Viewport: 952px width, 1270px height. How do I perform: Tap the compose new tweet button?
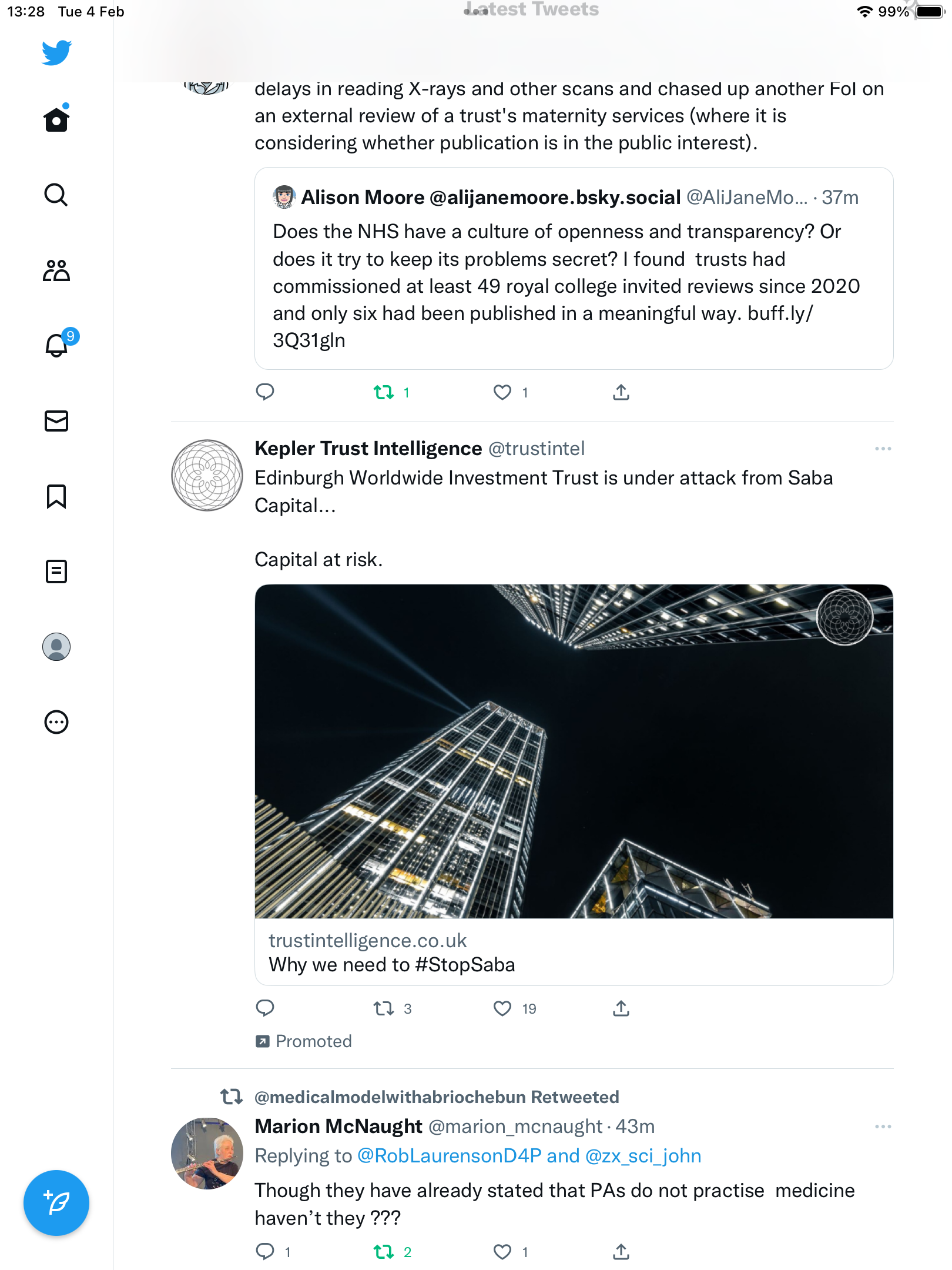pos(56,1203)
